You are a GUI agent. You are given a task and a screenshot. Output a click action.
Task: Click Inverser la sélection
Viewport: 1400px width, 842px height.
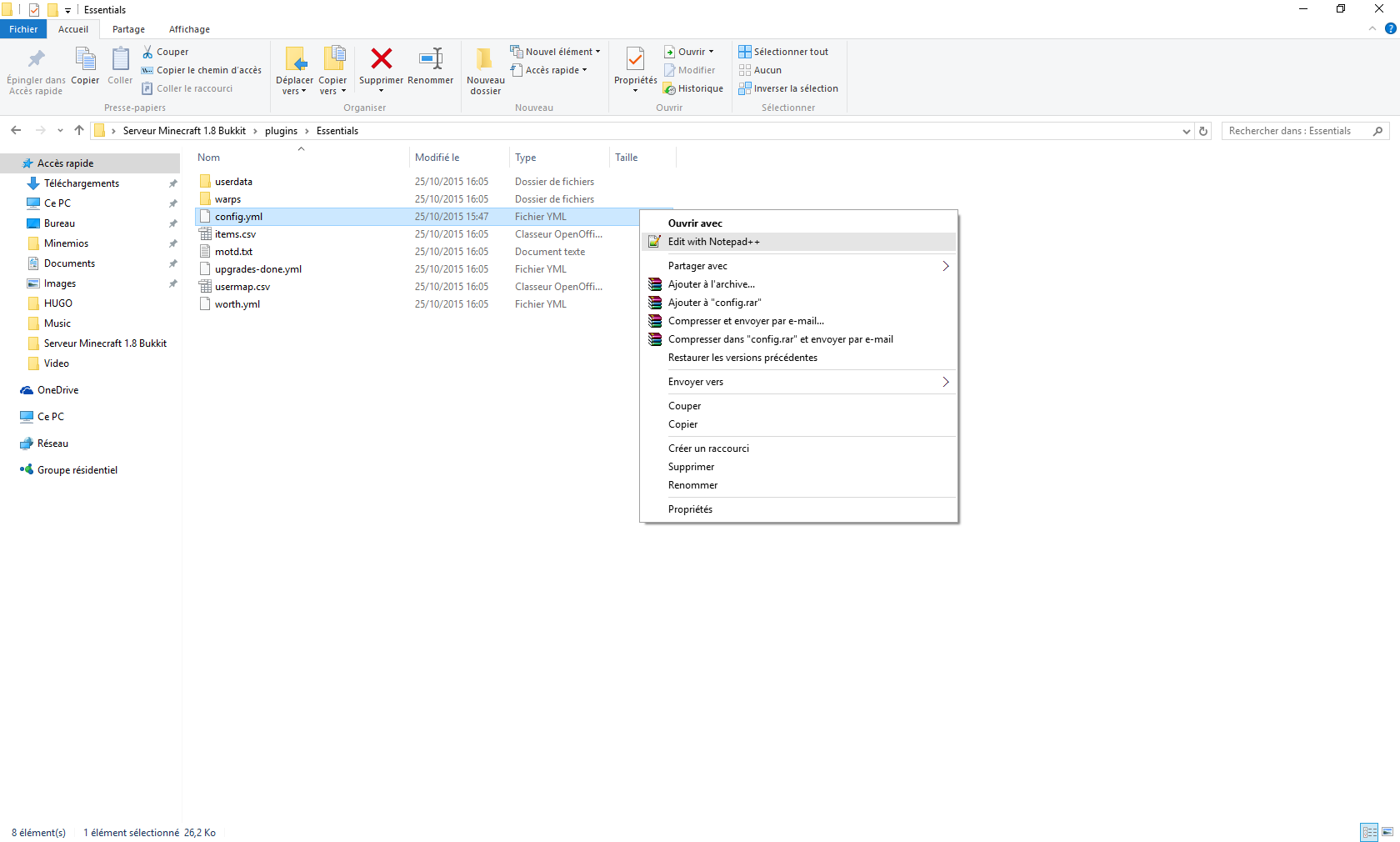tap(788, 88)
